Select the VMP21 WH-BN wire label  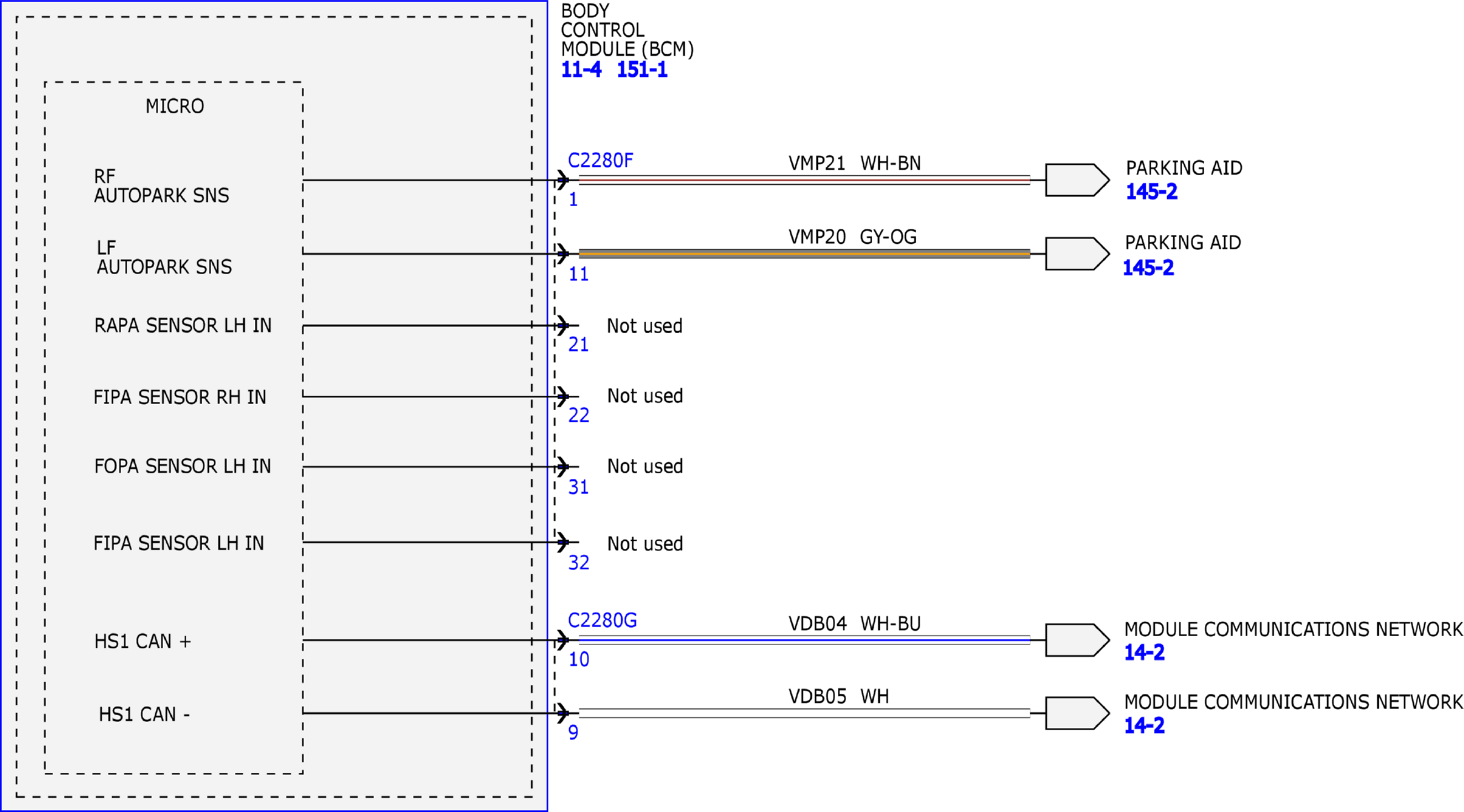tap(854, 163)
